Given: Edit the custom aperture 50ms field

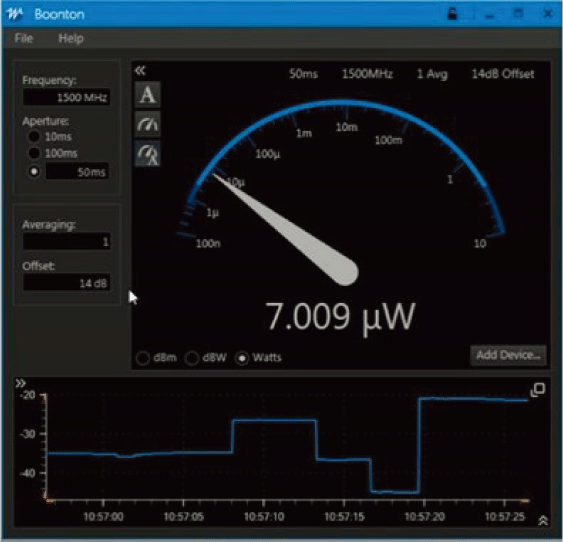Looking at the screenshot, I should tap(77, 172).
